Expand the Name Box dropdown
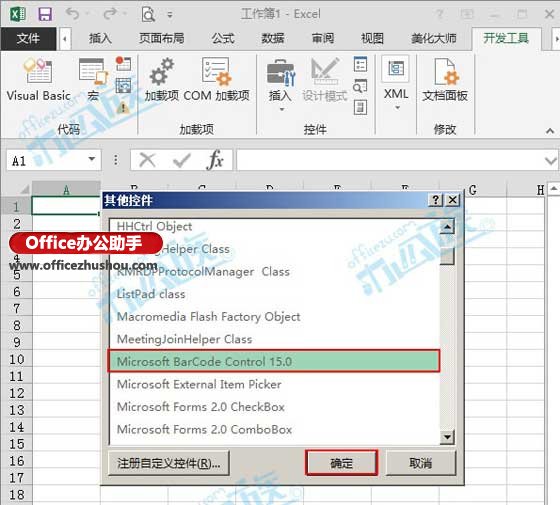The height and width of the screenshot is (505, 560). 92,159
